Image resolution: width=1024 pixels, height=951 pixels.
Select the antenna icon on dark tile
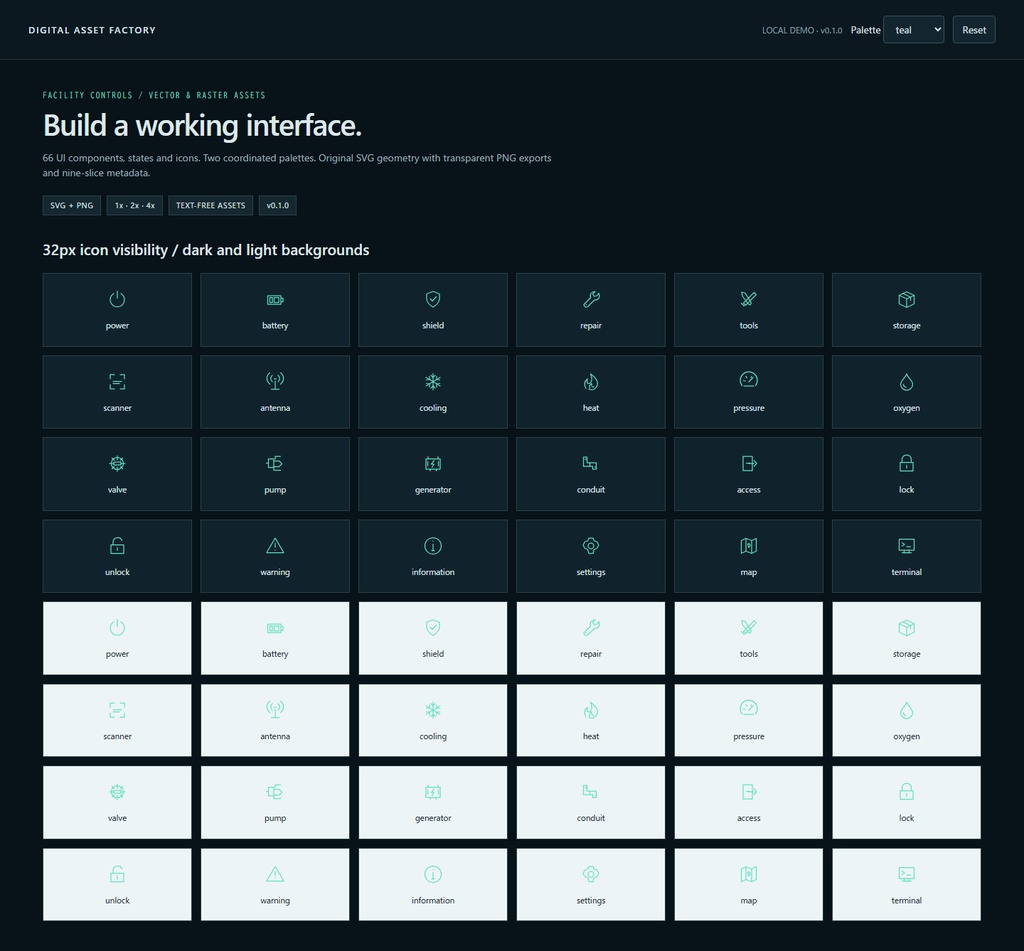tap(275, 381)
